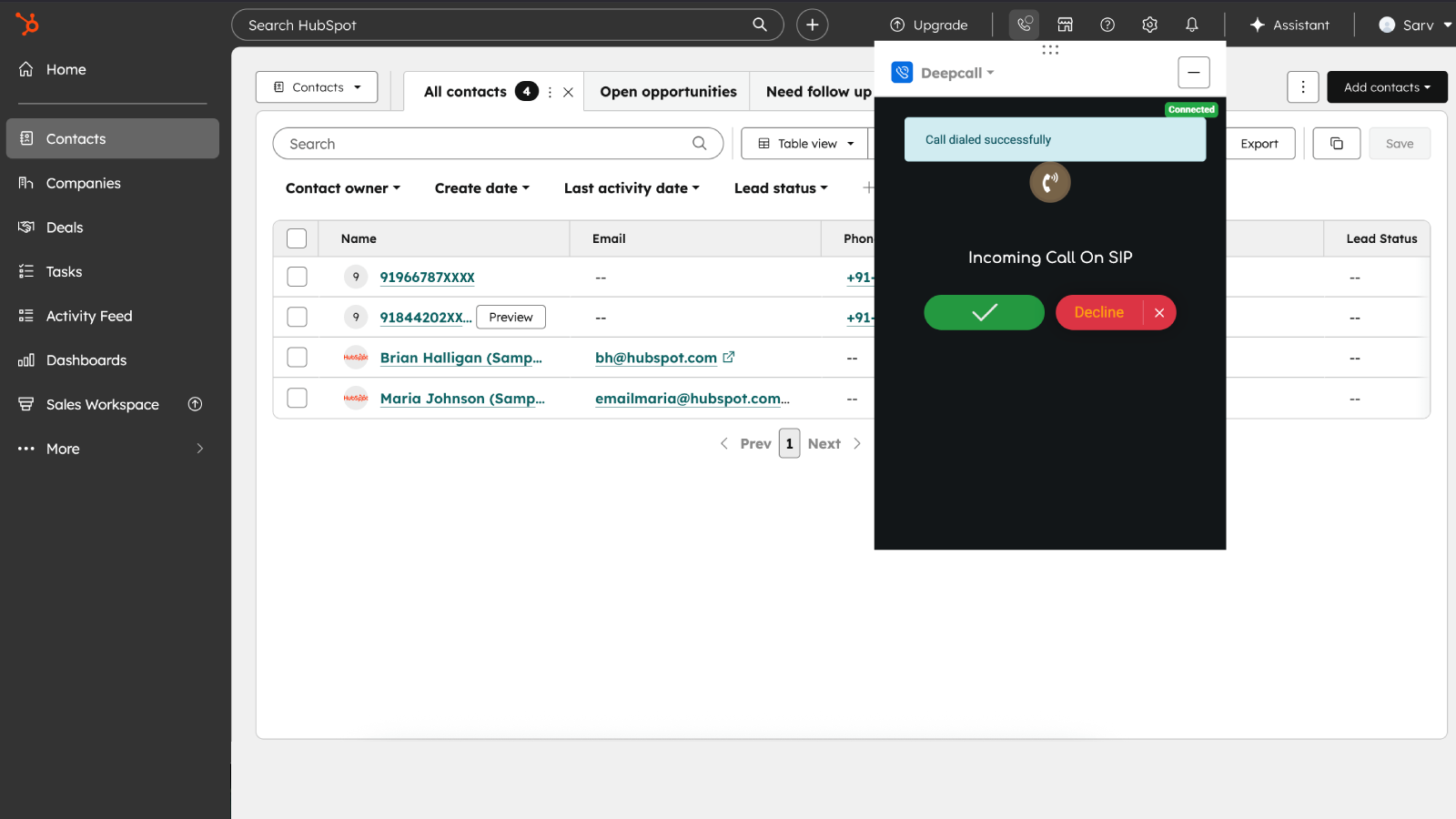Click the Upgrade button
Screen dimensions: 1456x819
[x=929, y=25]
